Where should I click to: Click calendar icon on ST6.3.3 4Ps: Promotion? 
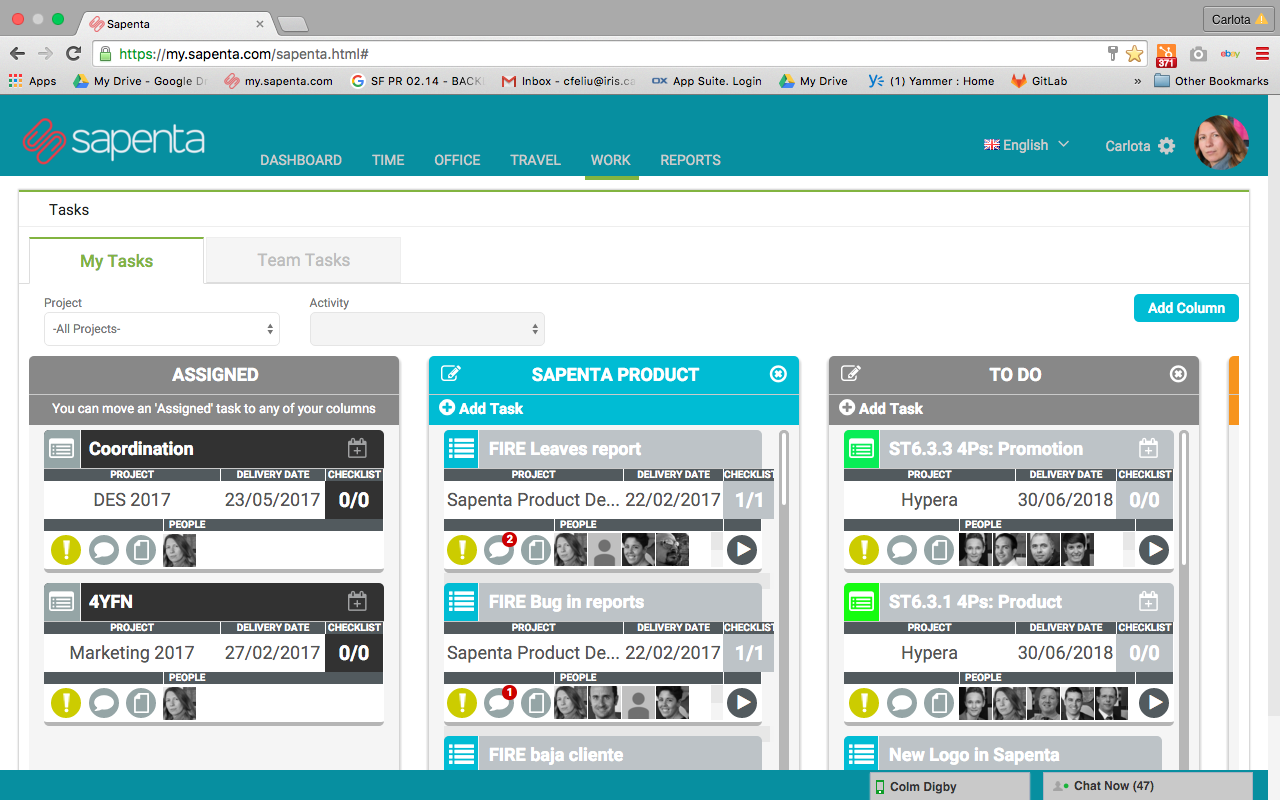click(x=1148, y=449)
